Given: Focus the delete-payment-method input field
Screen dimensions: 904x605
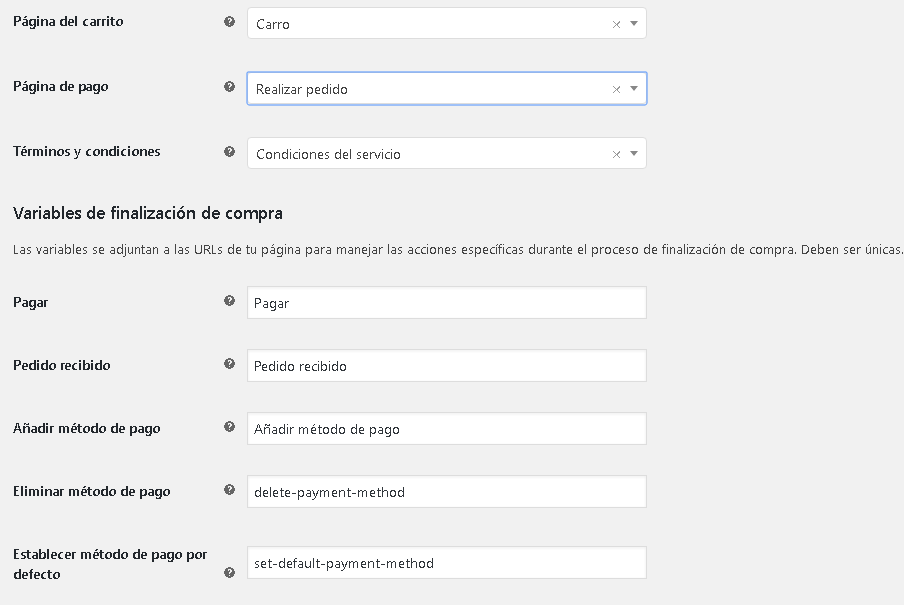Looking at the screenshot, I should 447,492.
